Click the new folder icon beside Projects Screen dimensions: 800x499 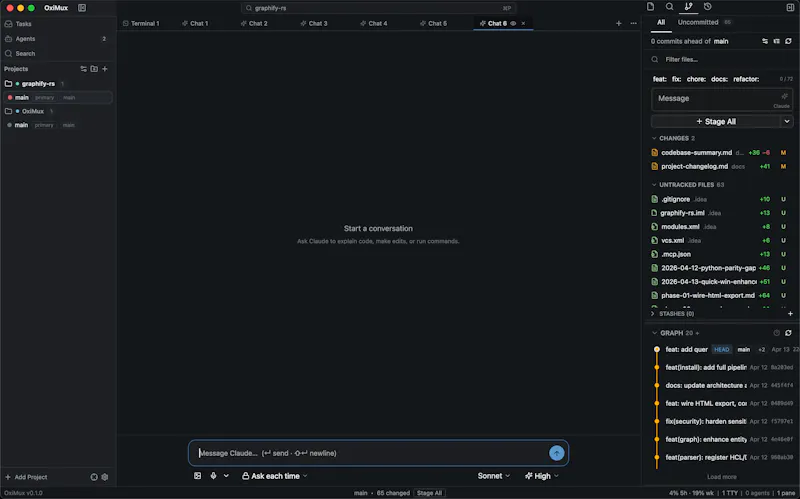pyautogui.click(x=94, y=69)
